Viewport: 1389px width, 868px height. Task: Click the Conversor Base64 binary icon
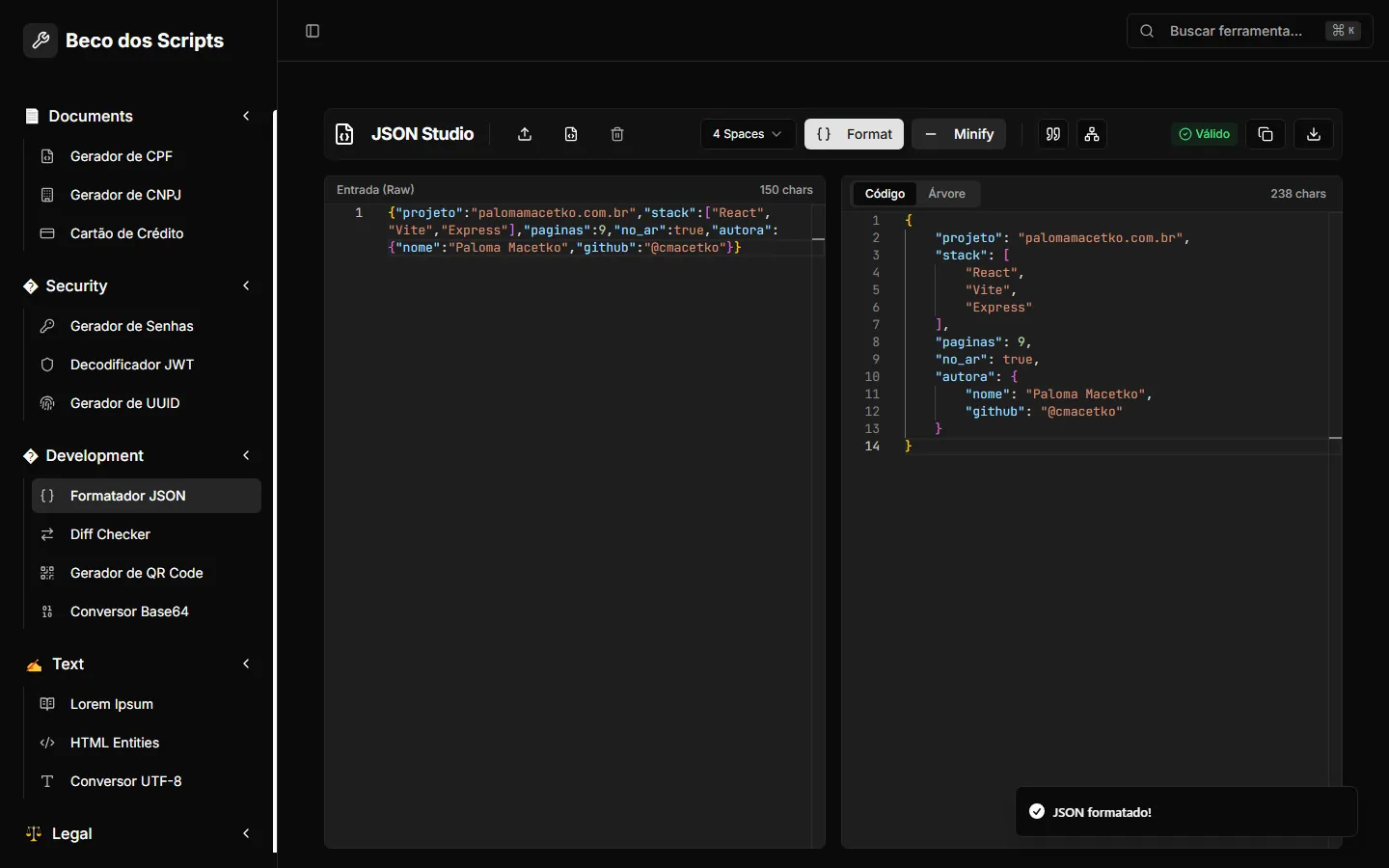click(47, 611)
